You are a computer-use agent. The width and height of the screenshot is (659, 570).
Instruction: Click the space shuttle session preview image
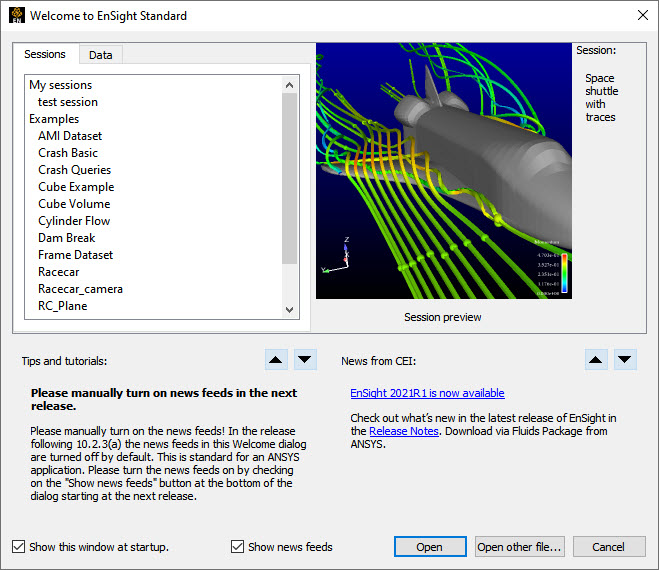(x=444, y=171)
